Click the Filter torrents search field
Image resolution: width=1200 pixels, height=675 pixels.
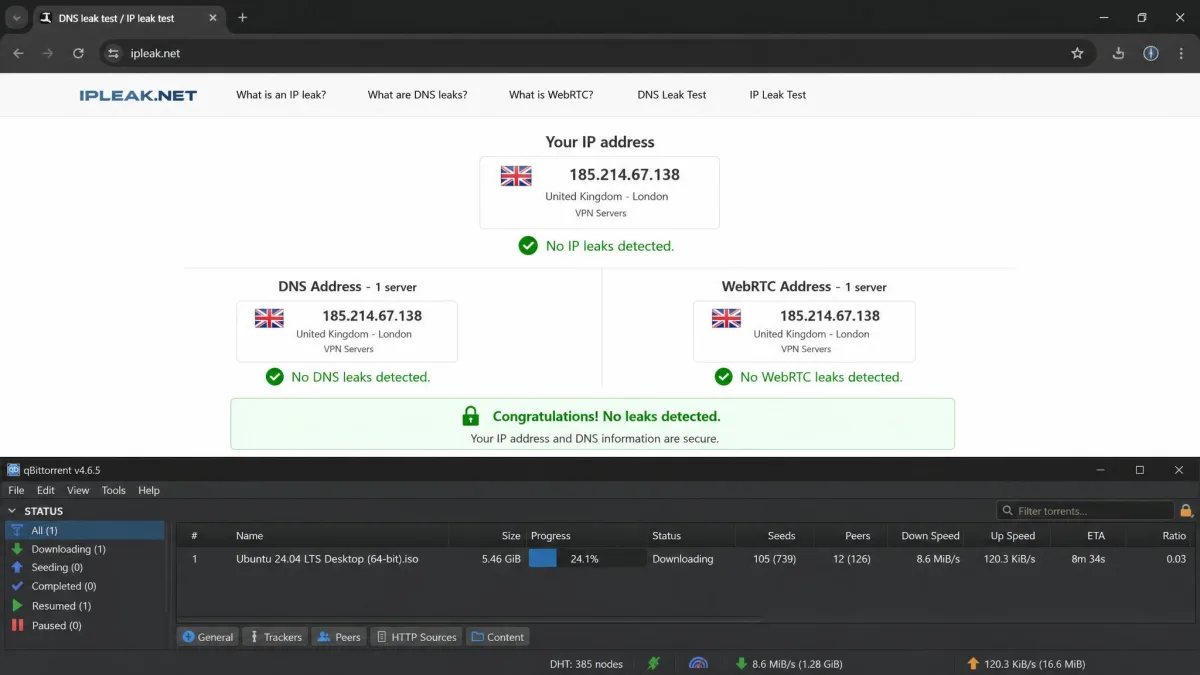[1085, 511]
